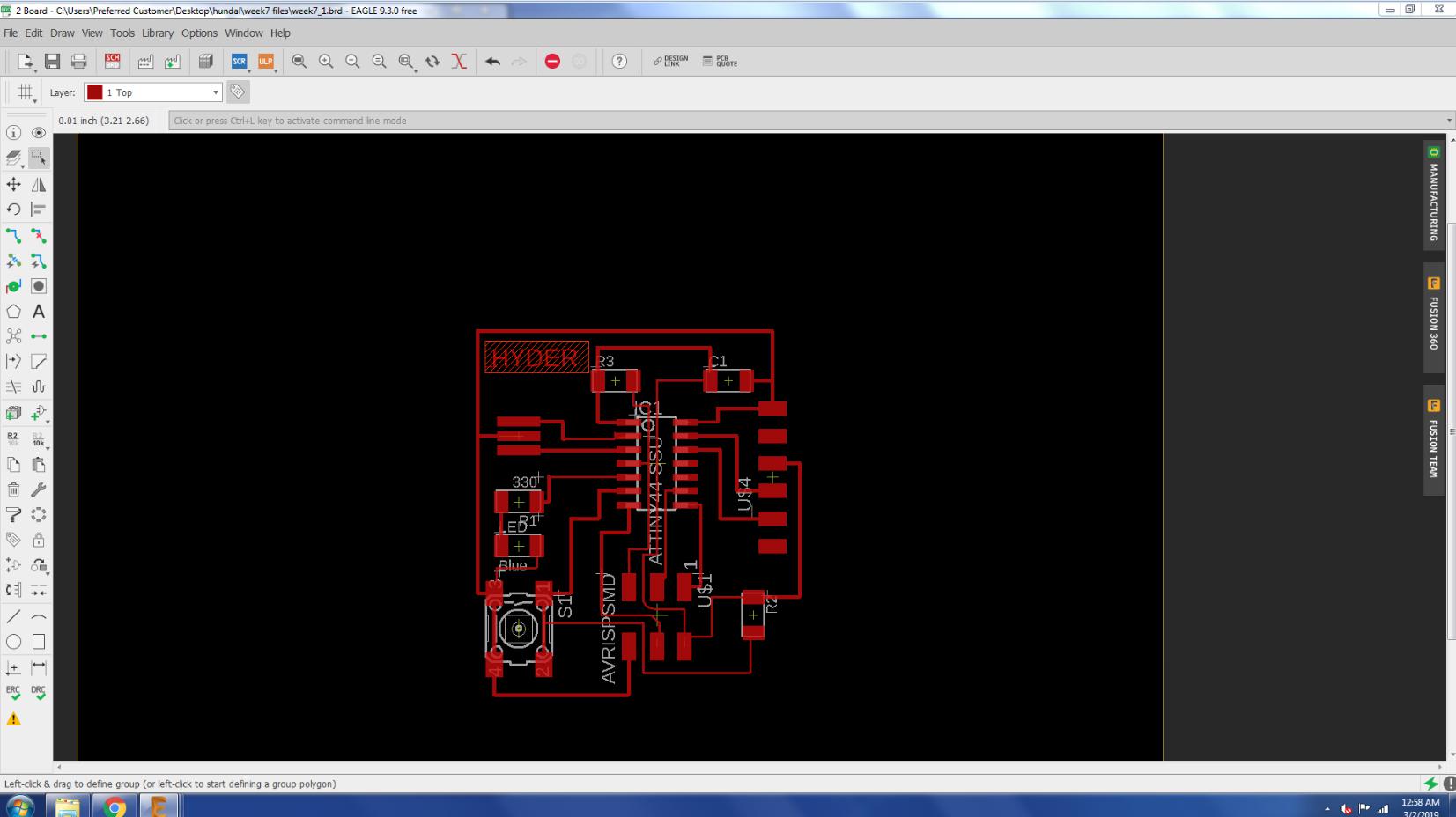The width and height of the screenshot is (1456, 817).
Task: Select the Dimension measurement tool
Action: pos(39,668)
